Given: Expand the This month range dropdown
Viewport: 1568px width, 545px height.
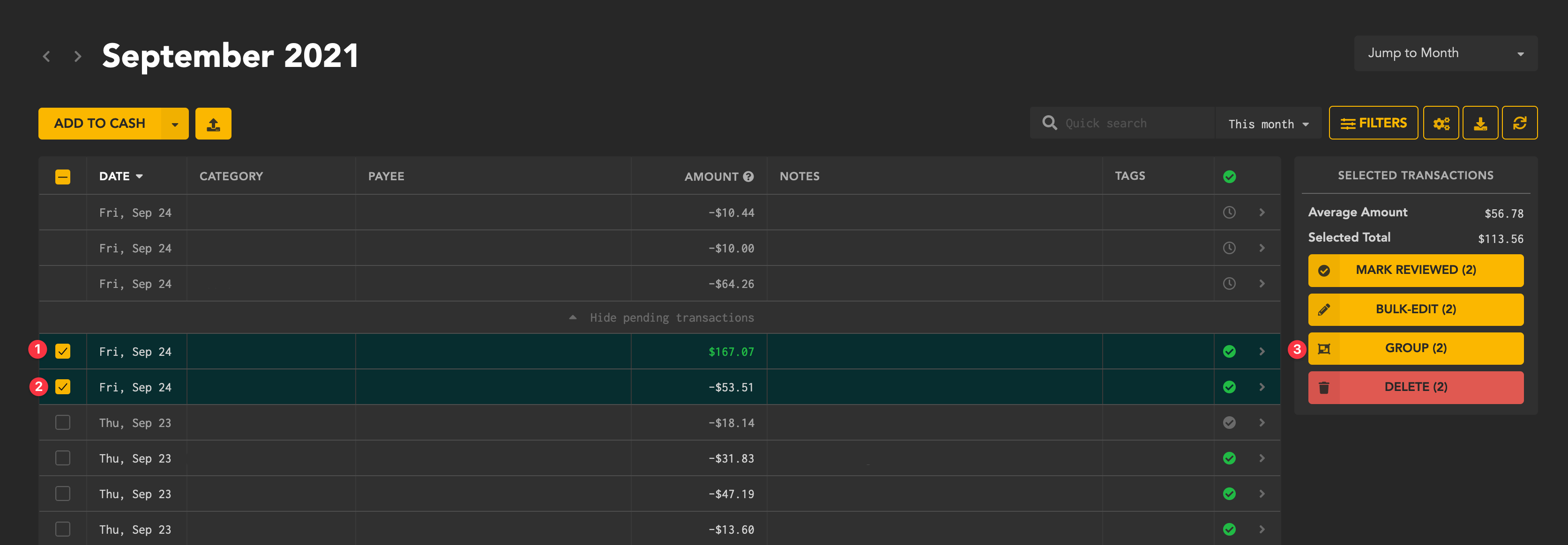Looking at the screenshot, I should coord(1268,124).
